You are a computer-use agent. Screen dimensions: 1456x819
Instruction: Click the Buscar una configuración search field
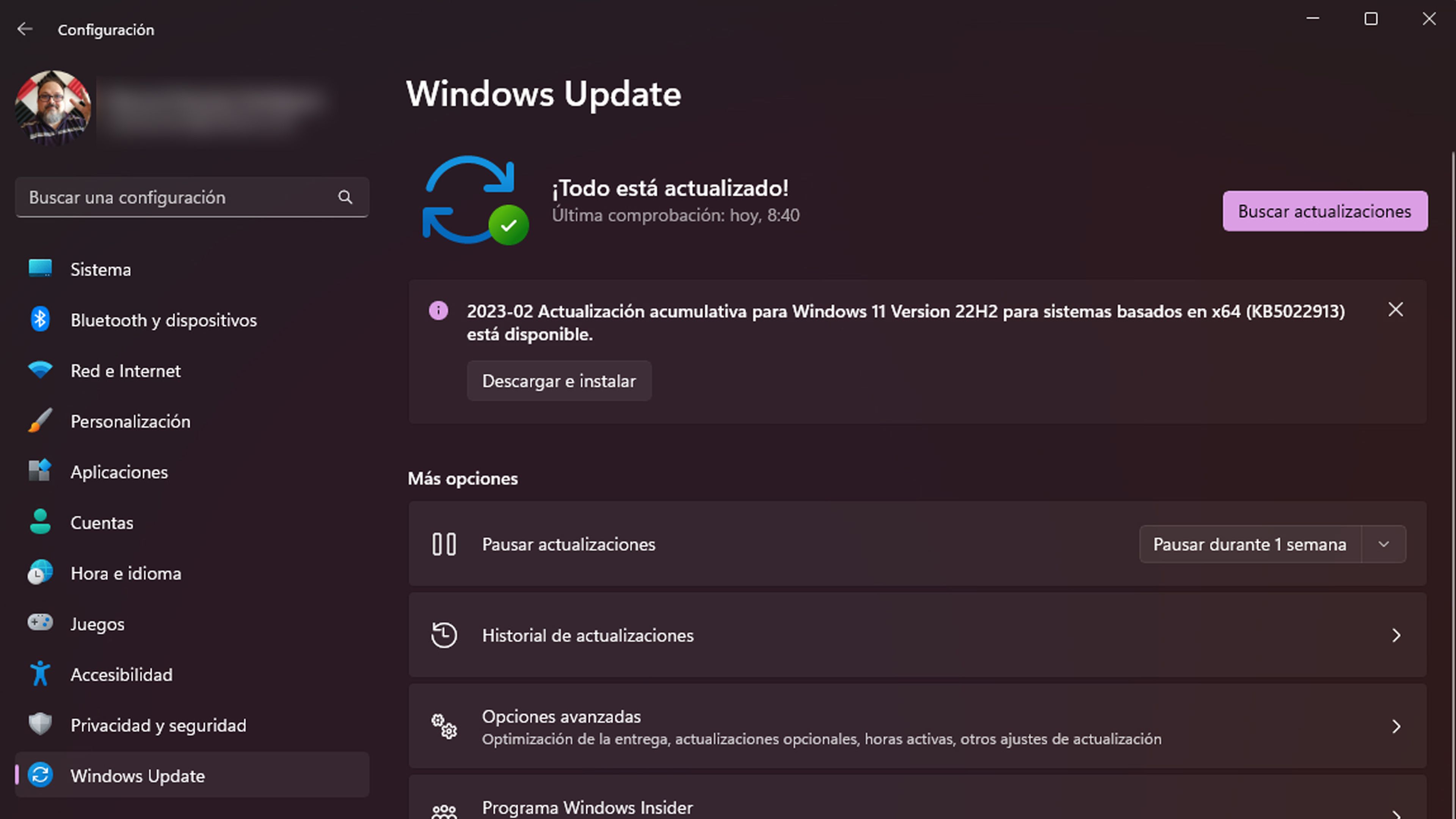pos(192,197)
